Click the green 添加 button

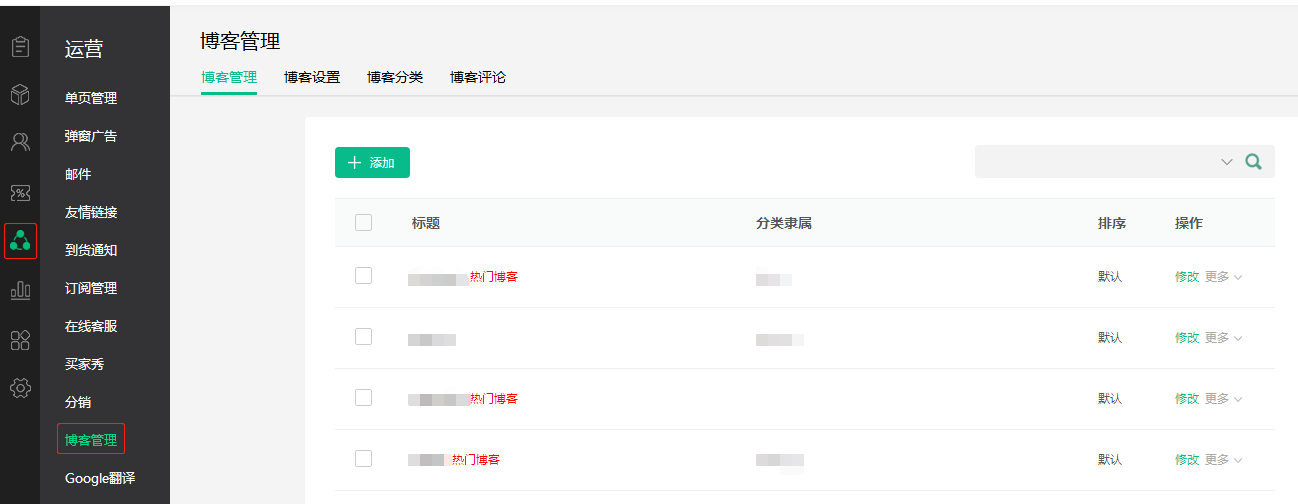click(372, 162)
